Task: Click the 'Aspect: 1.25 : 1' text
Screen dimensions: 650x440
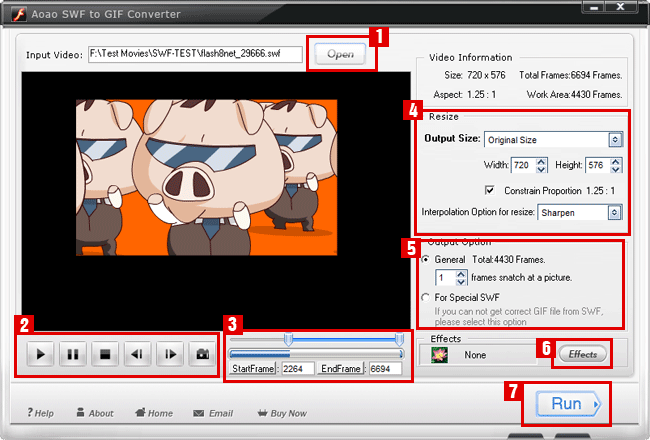Action: [464, 95]
